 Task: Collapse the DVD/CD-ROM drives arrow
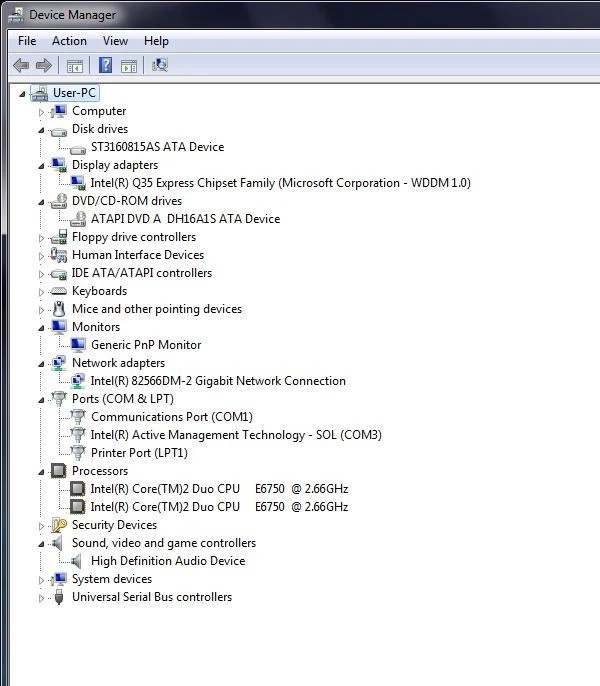coord(41,202)
